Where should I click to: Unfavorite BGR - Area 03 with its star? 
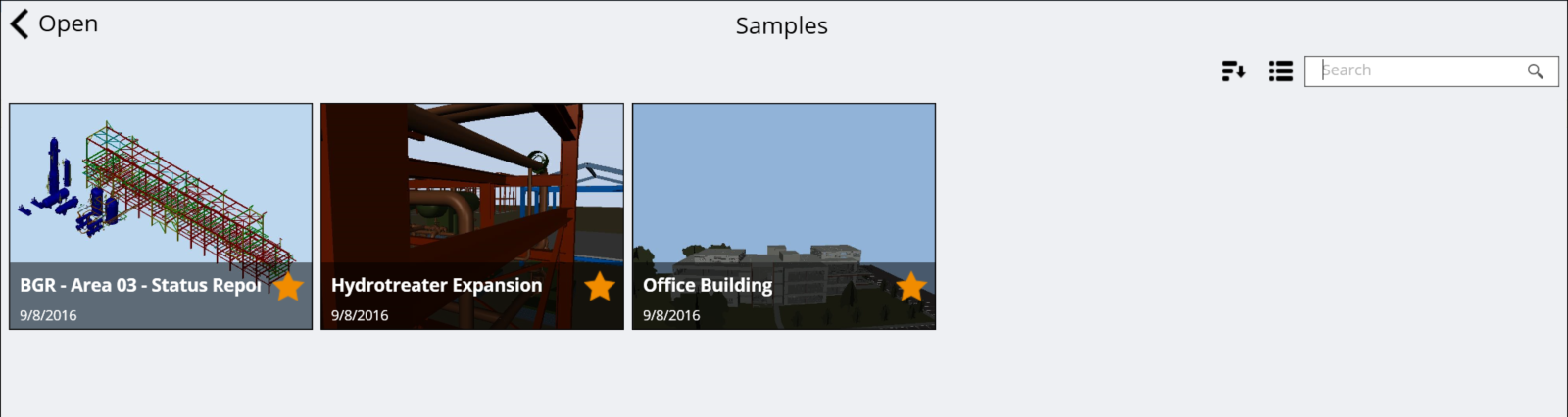coord(288,287)
